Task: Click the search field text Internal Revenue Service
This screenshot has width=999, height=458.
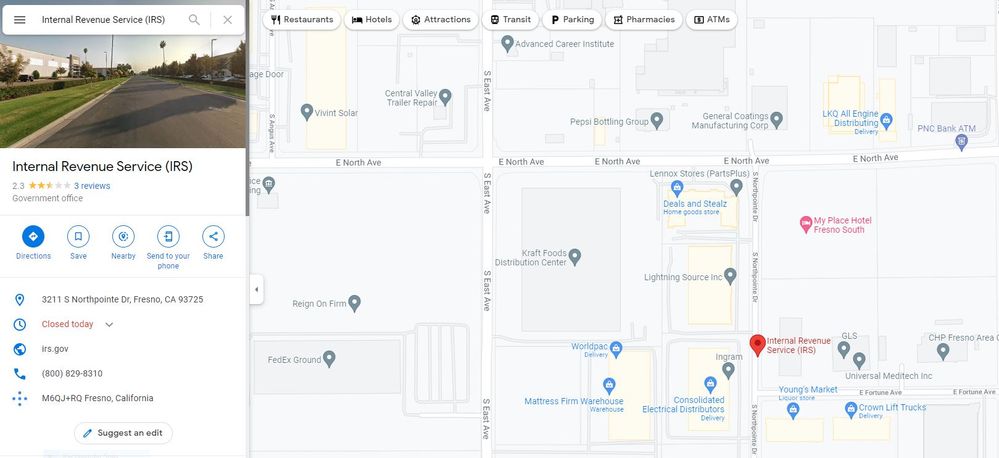Action: [x=103, y=20]
